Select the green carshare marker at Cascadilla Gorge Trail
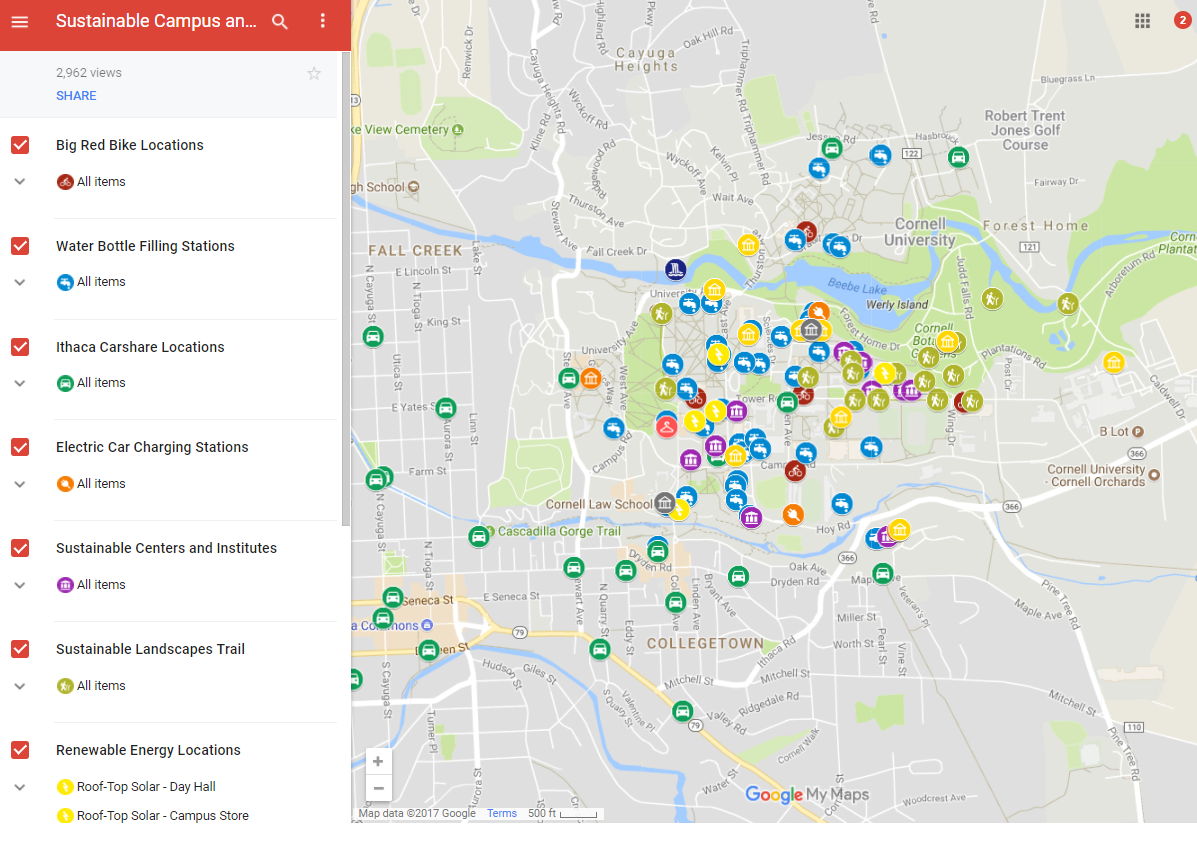The width and height of the screenshot is (1197, 848). pos(479,537)
